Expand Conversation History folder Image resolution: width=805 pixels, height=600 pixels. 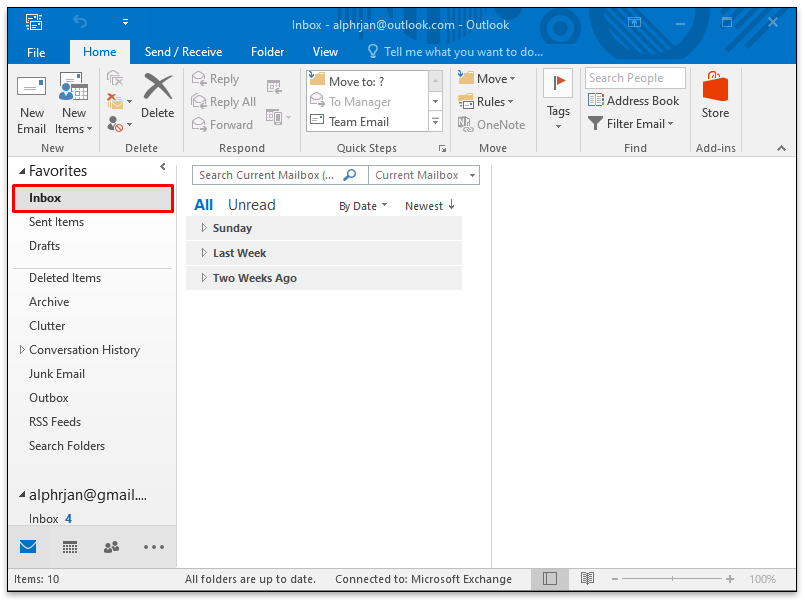[22, 350]
